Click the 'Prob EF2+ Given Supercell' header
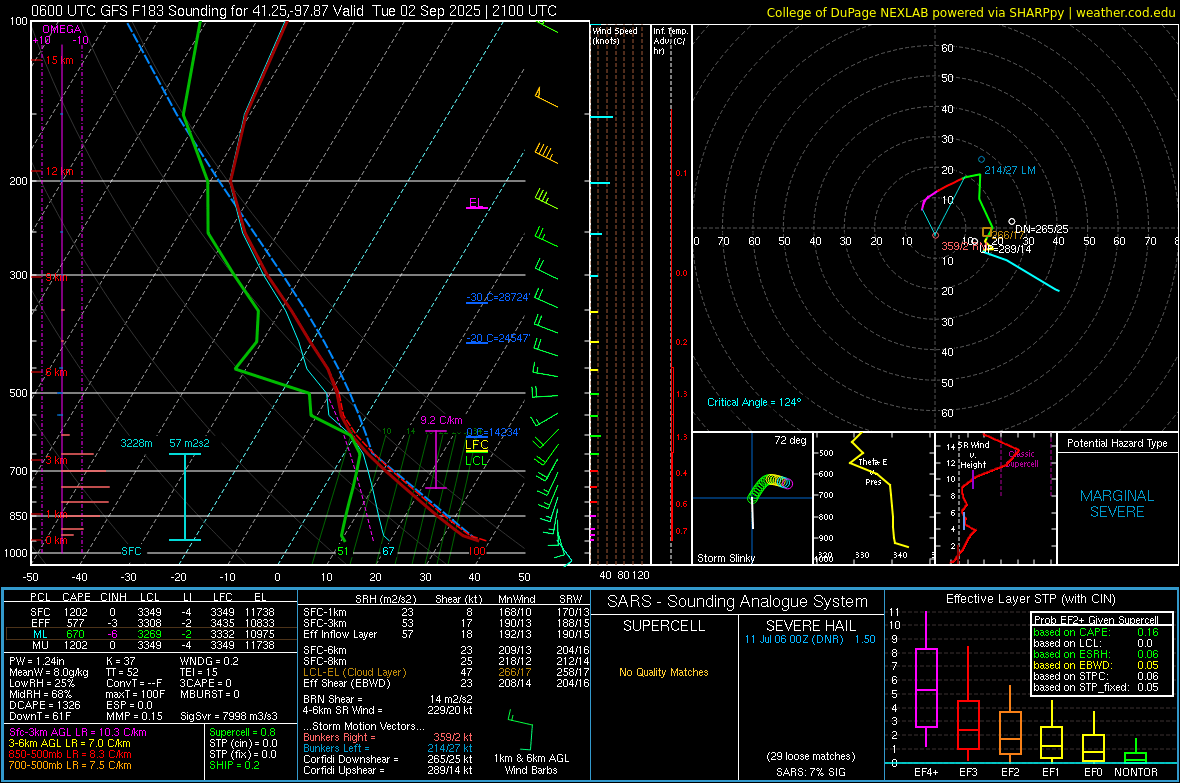Image resolution: width=1180 pixels, height=783 pixels. pos(1096,620)
